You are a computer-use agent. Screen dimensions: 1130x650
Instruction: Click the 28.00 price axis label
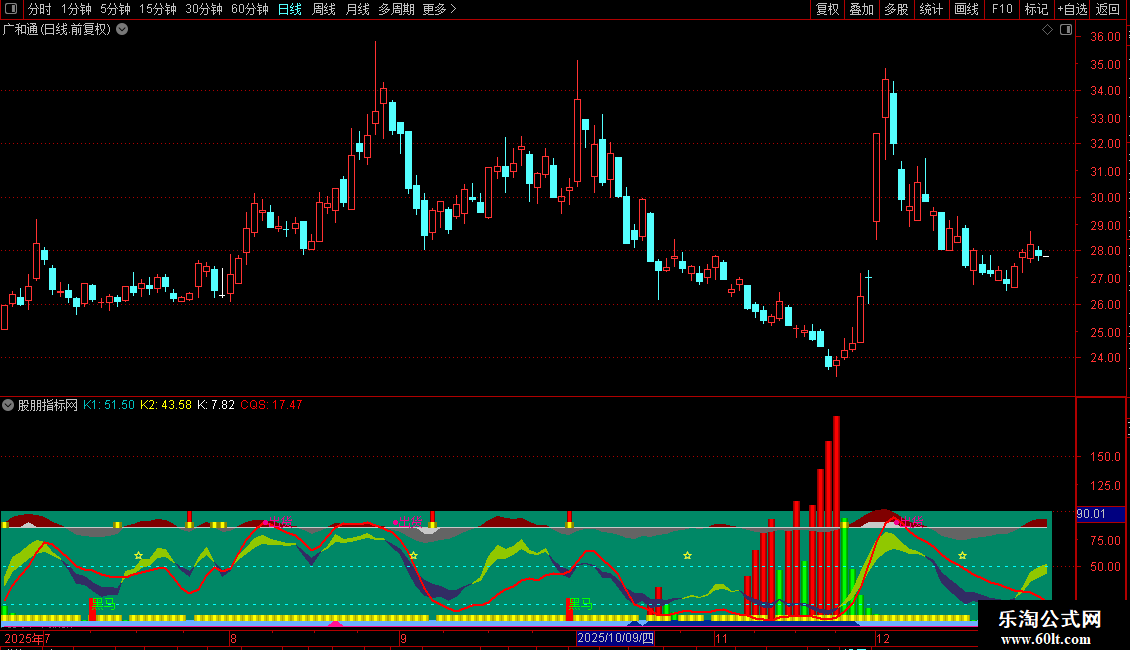tap(1105, 251)
